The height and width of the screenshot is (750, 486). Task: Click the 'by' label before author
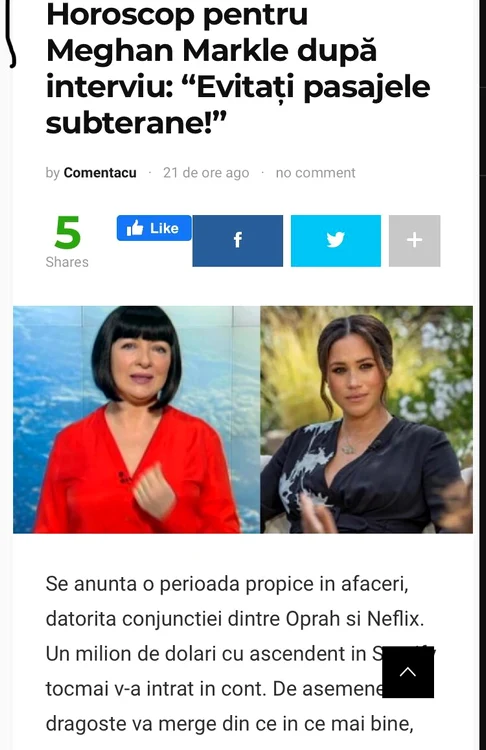coord(52,173)
